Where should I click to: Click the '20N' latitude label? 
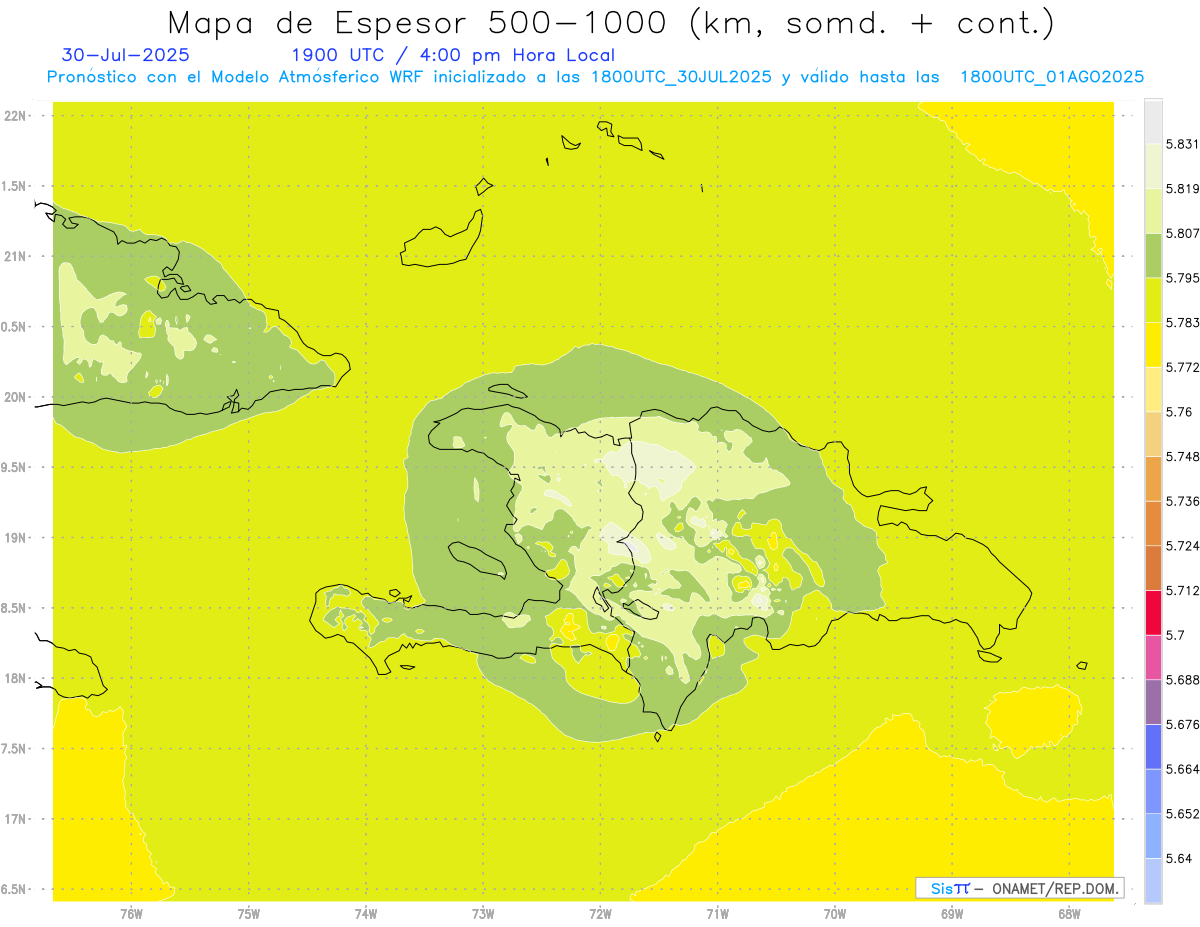[16, 397]
